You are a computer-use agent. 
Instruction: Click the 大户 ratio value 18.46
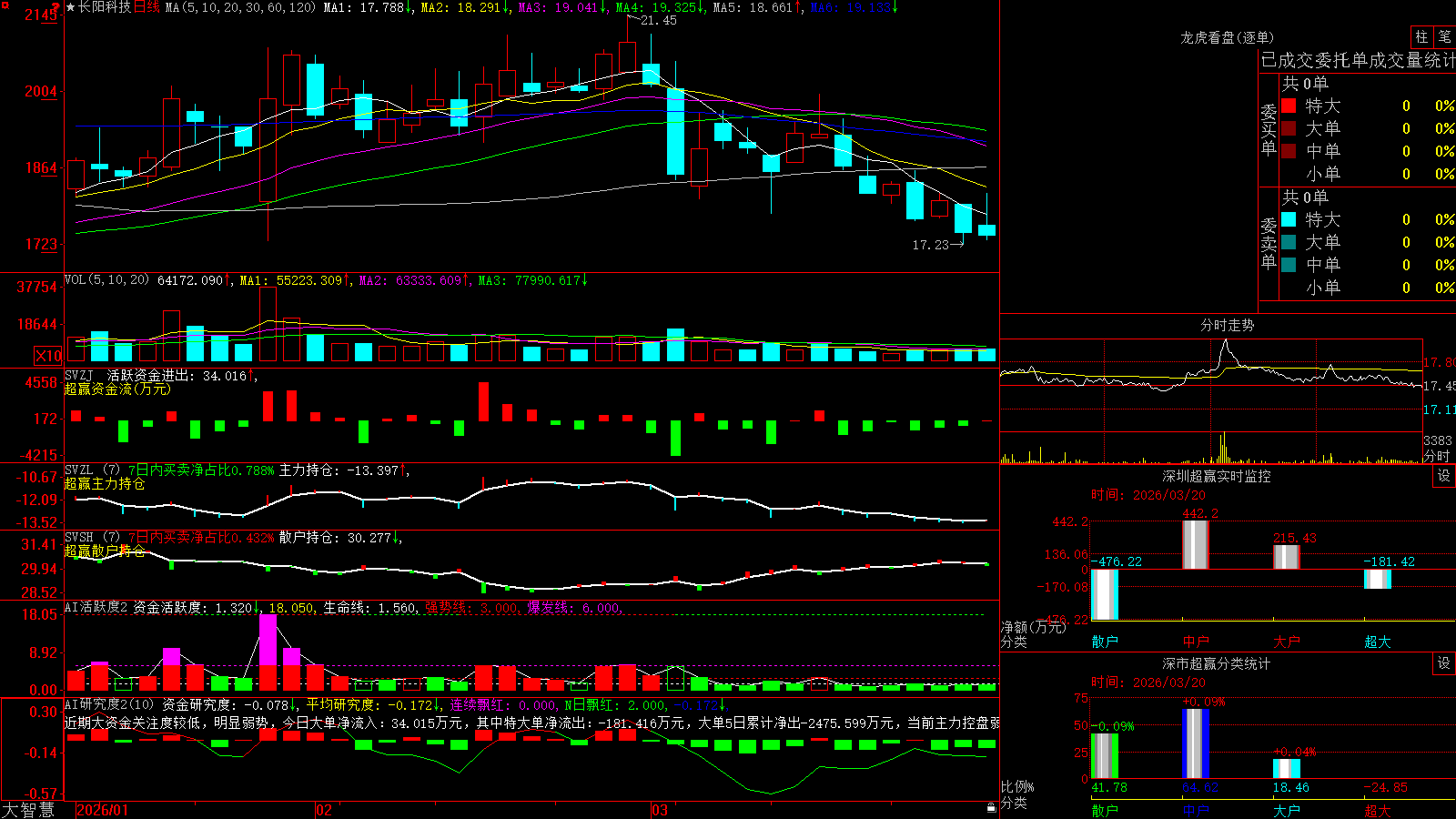1291,787
